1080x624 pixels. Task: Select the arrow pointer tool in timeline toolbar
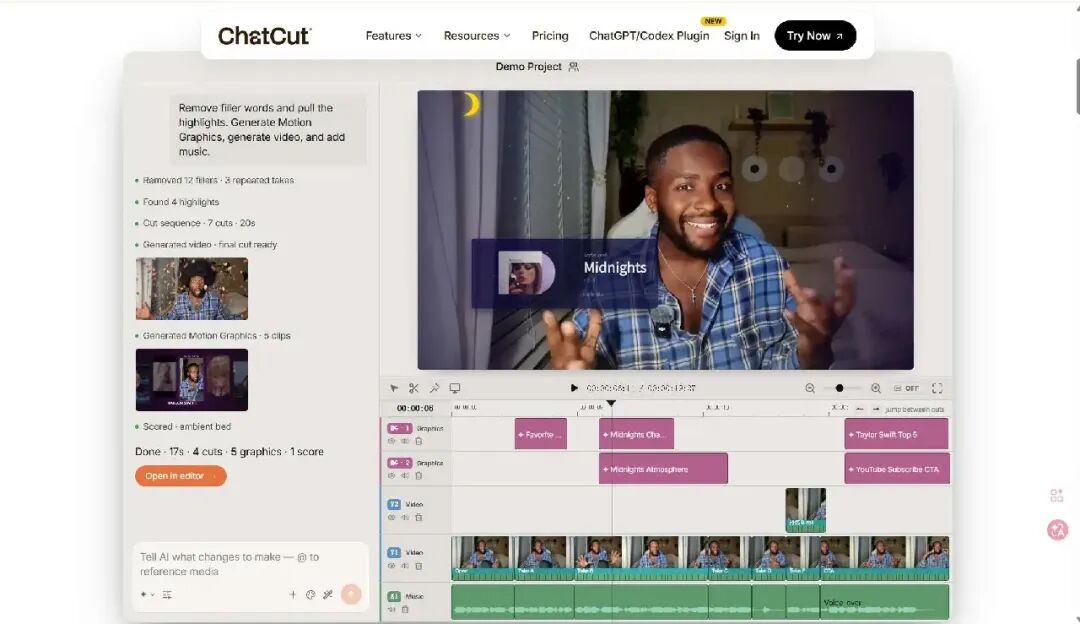coord(394,388)
